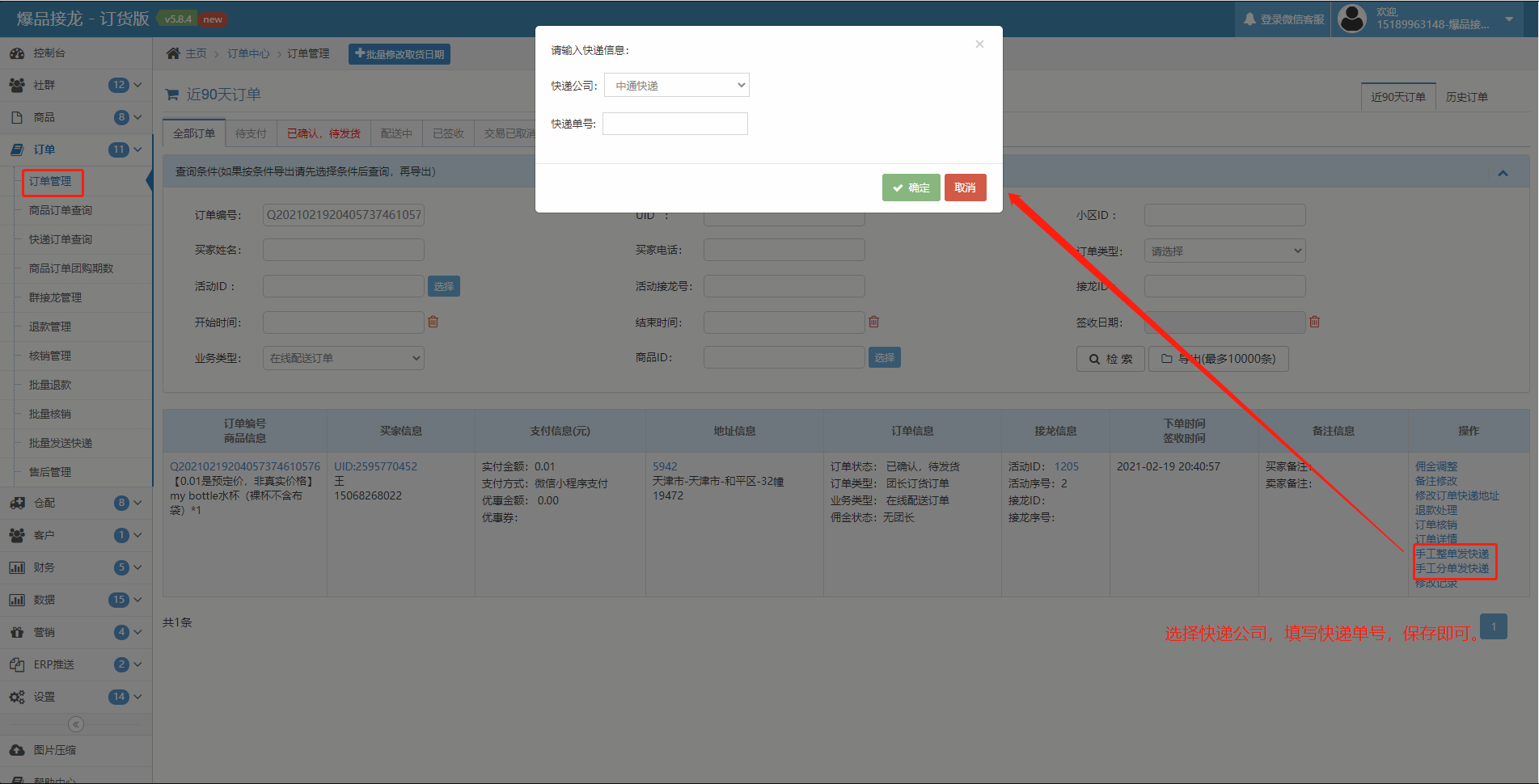Click the 商品 document icon in sidebar
This screenshot has width=1539, height=784.
pyautogui.click(x=17, y=117)
